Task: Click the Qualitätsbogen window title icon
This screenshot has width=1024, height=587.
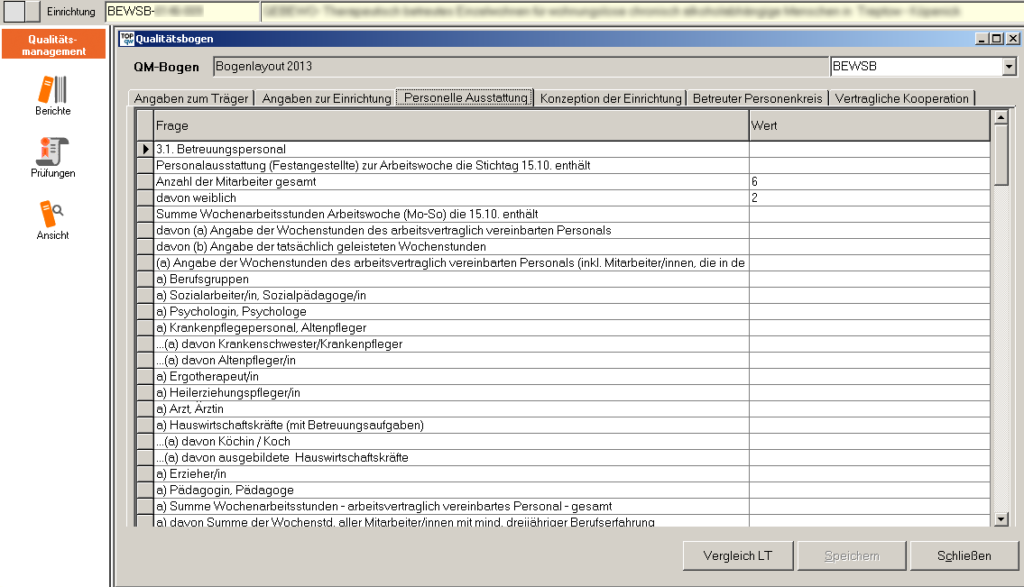Action: (x=125, y=39)
